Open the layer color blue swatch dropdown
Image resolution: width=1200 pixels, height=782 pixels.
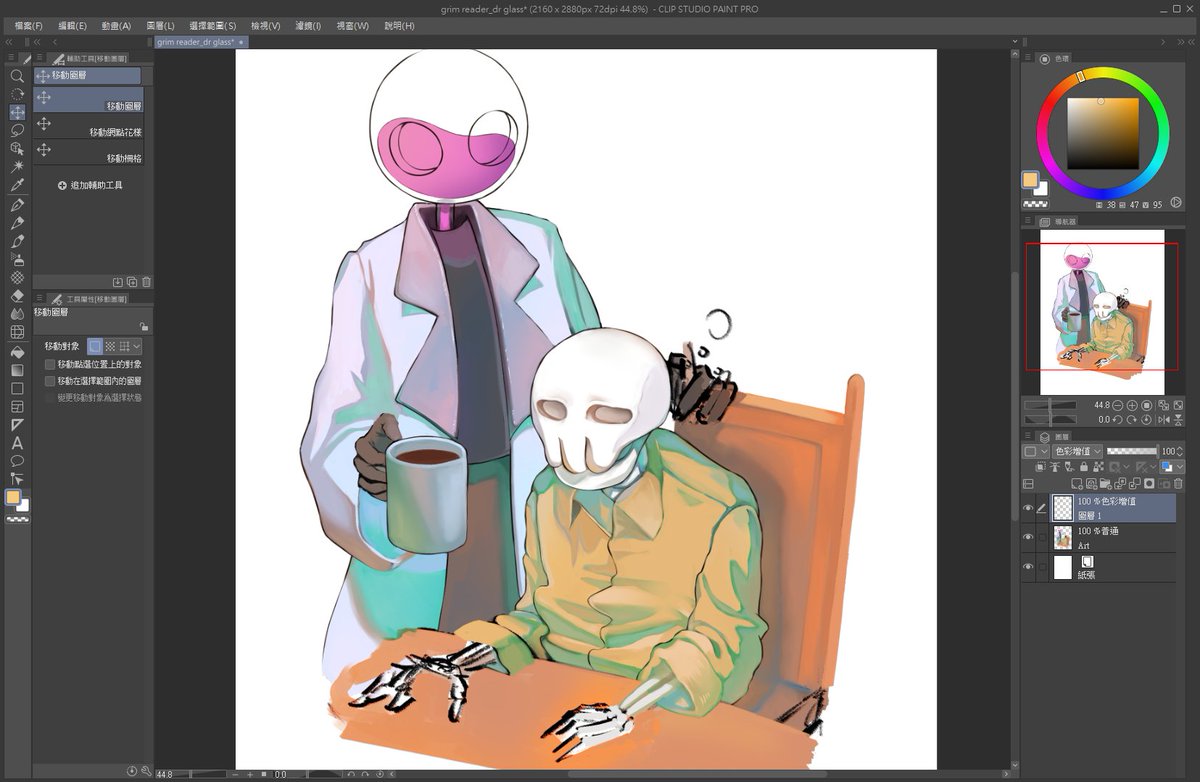(1171, 467)
